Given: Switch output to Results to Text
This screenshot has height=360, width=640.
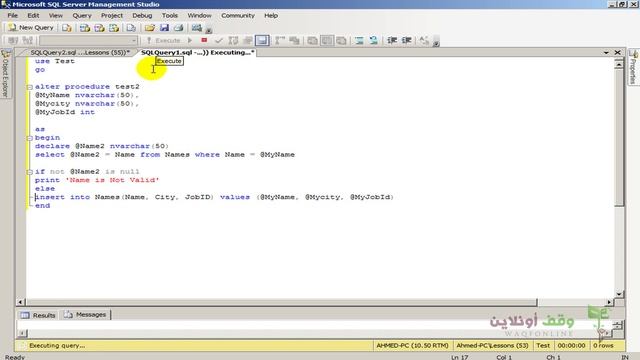Looking at the screenshot, I should [312, 40].
